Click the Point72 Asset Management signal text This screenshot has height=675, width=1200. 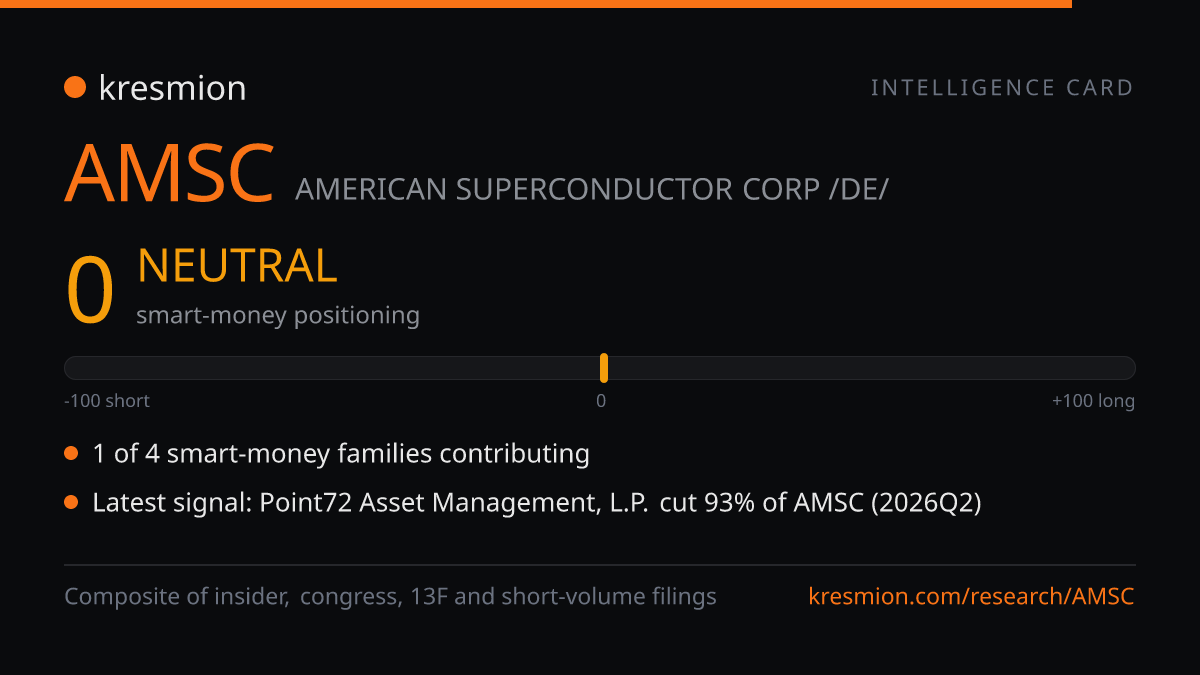coord(537,502)
